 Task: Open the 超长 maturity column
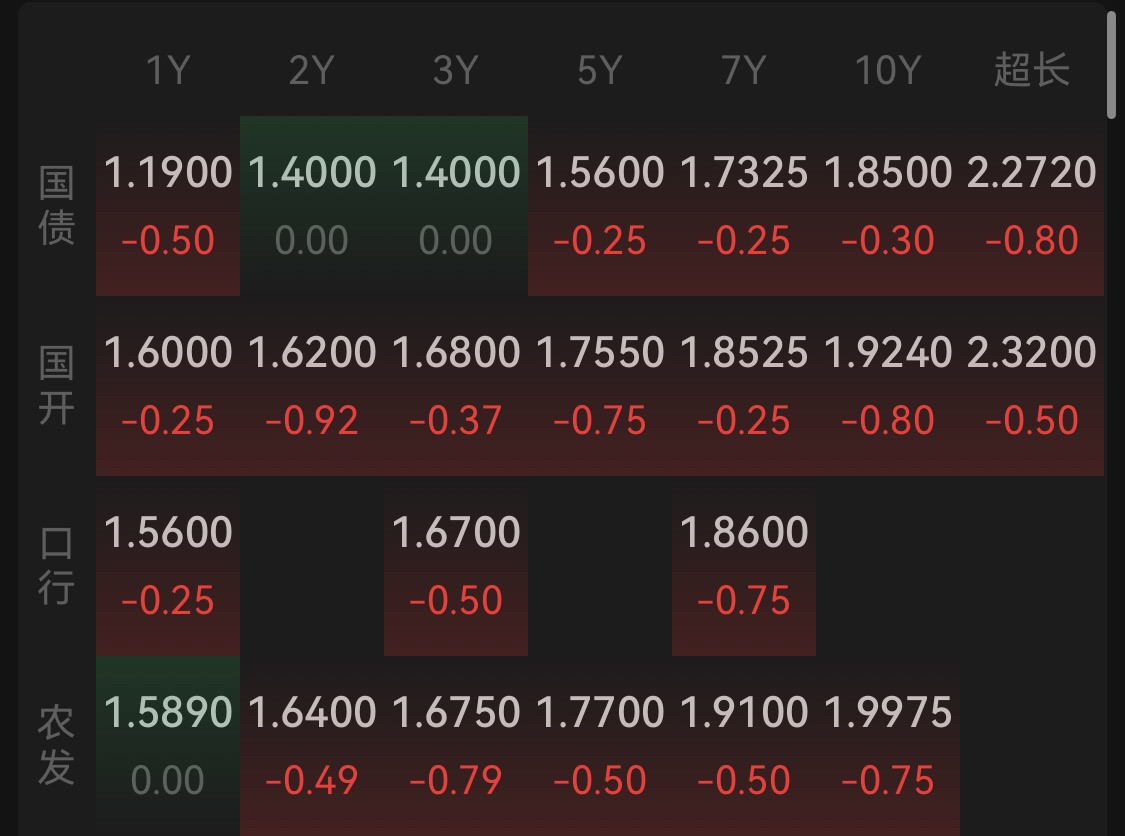[1031, 71]
